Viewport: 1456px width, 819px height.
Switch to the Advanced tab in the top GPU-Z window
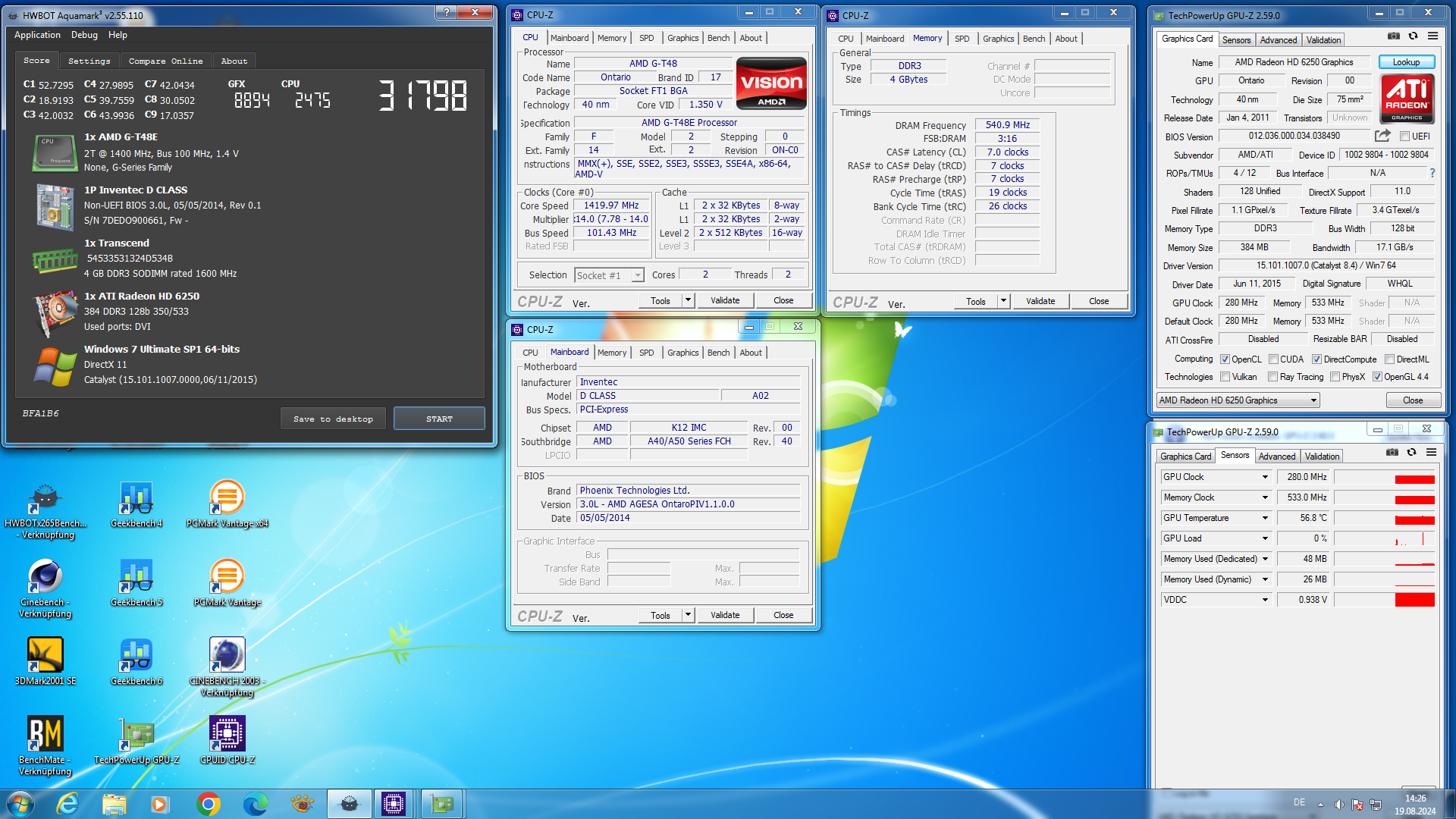pos(1279,40)
